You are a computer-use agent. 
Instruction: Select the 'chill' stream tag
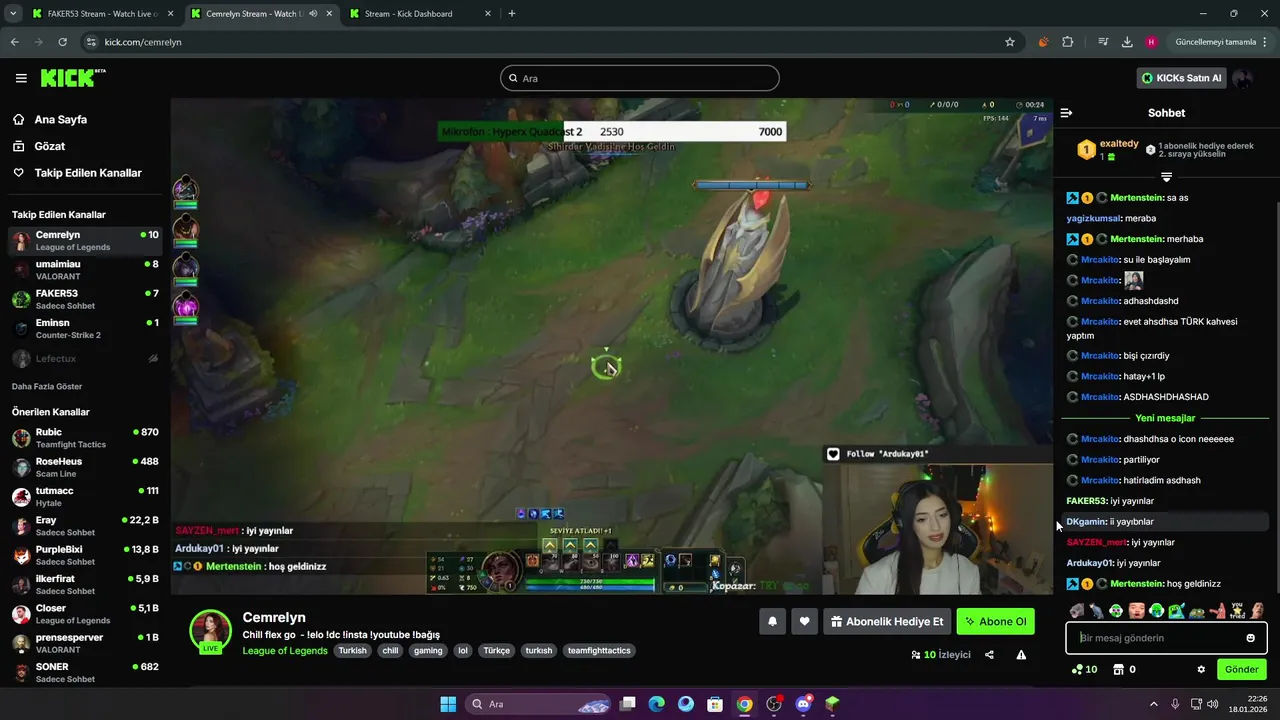point(390,650)
